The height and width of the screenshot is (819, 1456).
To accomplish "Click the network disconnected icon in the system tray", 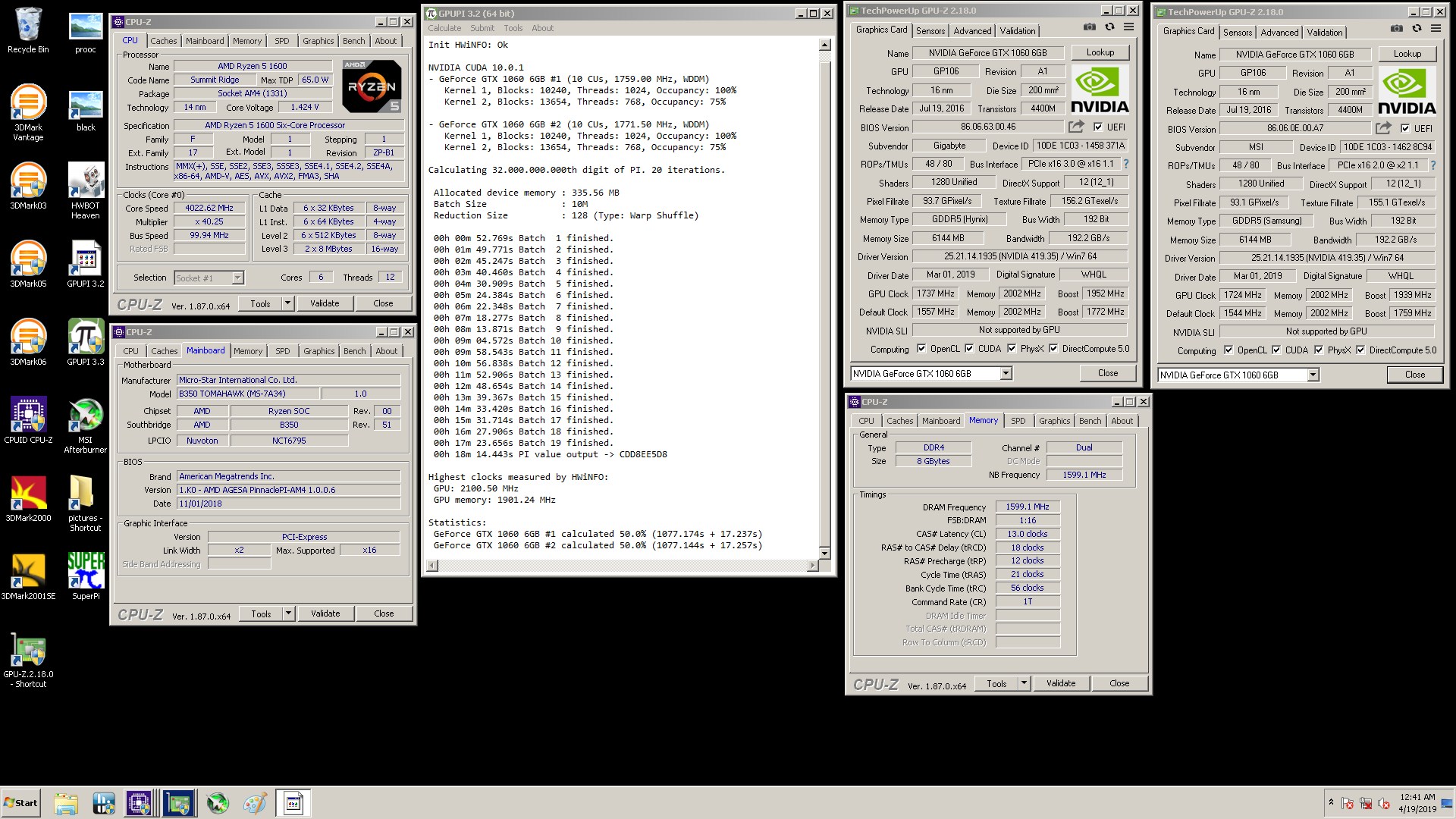I will click(x=1366, y=803).
